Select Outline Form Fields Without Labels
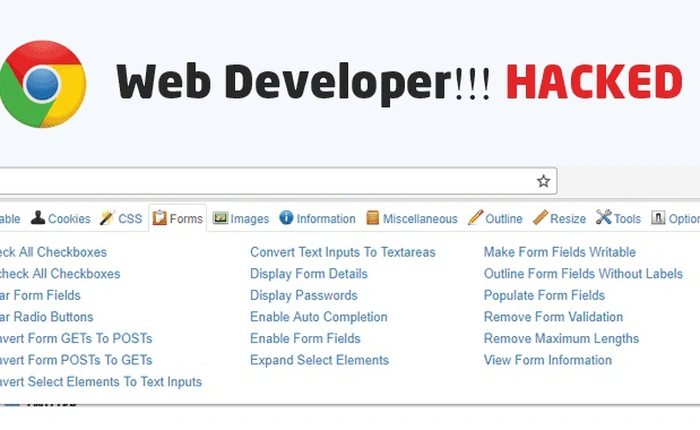This screenshot has width=700, height=430. tap(583, 274)
